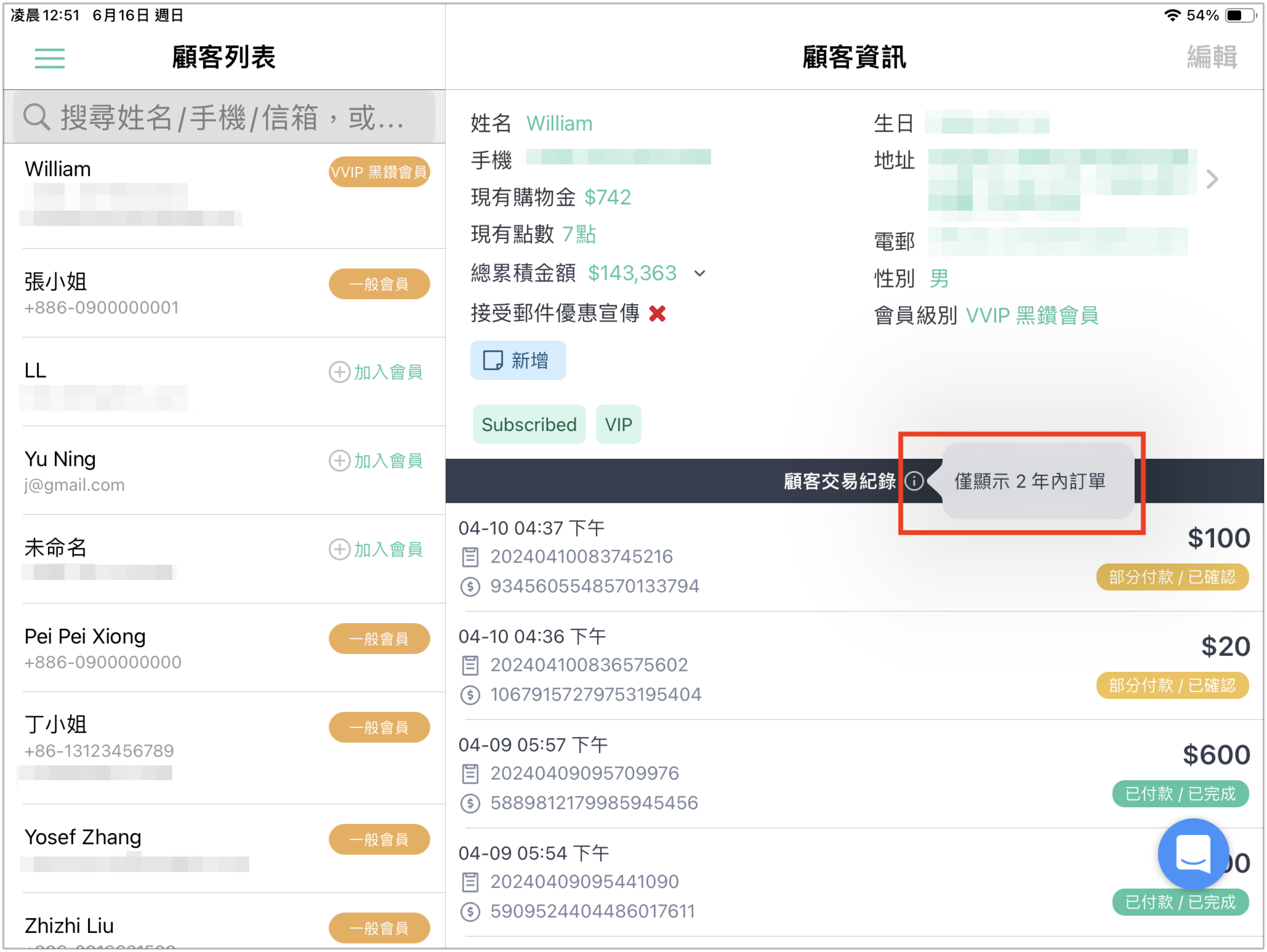1267x952 pixels.
Task: Click 張小姐's 一般會員 badge
Action: click(379, 284)
